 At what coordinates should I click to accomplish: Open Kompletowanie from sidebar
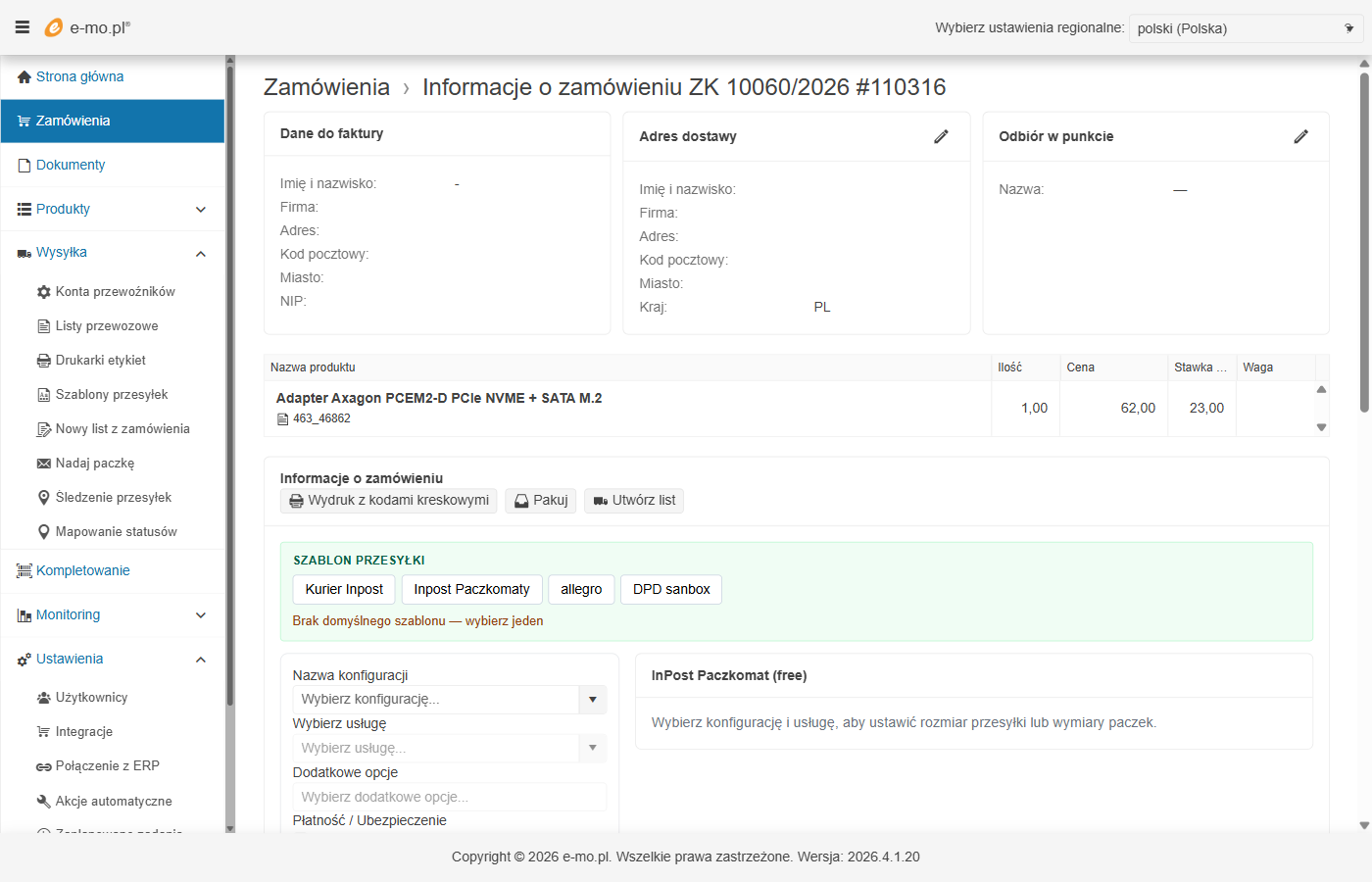[x=82, y=571]
